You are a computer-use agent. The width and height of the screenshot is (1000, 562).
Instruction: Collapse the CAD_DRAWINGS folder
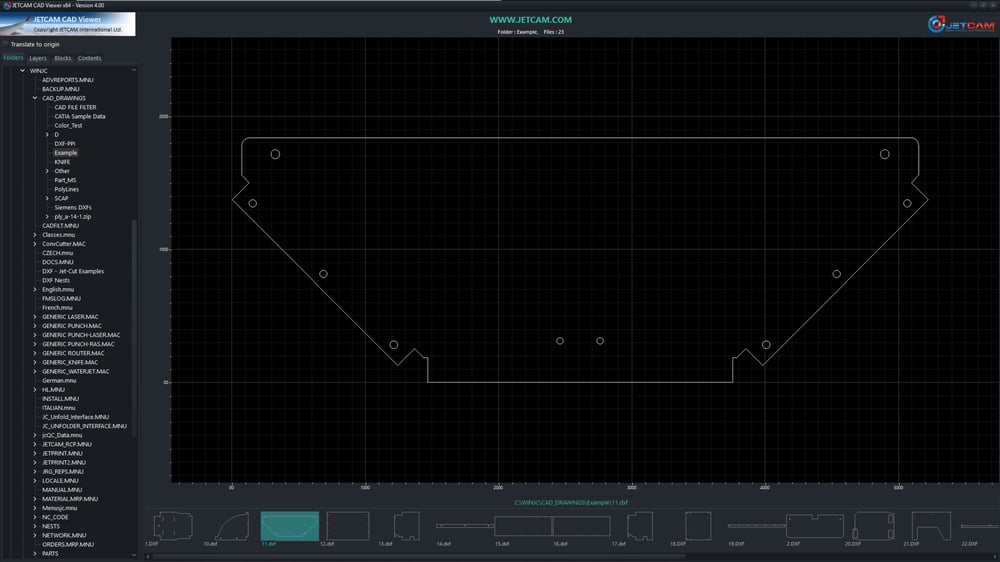tap(35, 98)
